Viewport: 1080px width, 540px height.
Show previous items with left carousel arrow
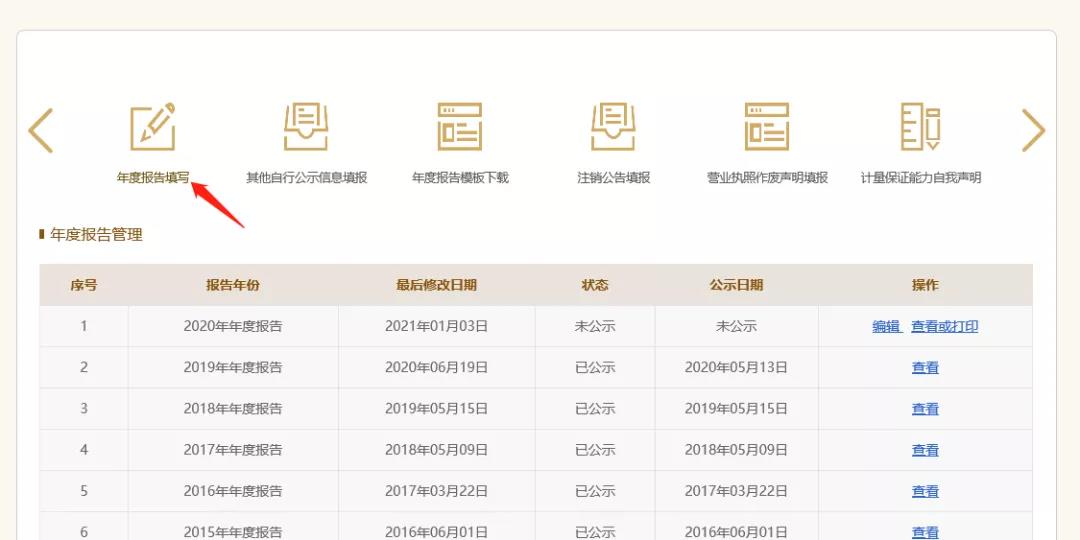click(41, 130)
